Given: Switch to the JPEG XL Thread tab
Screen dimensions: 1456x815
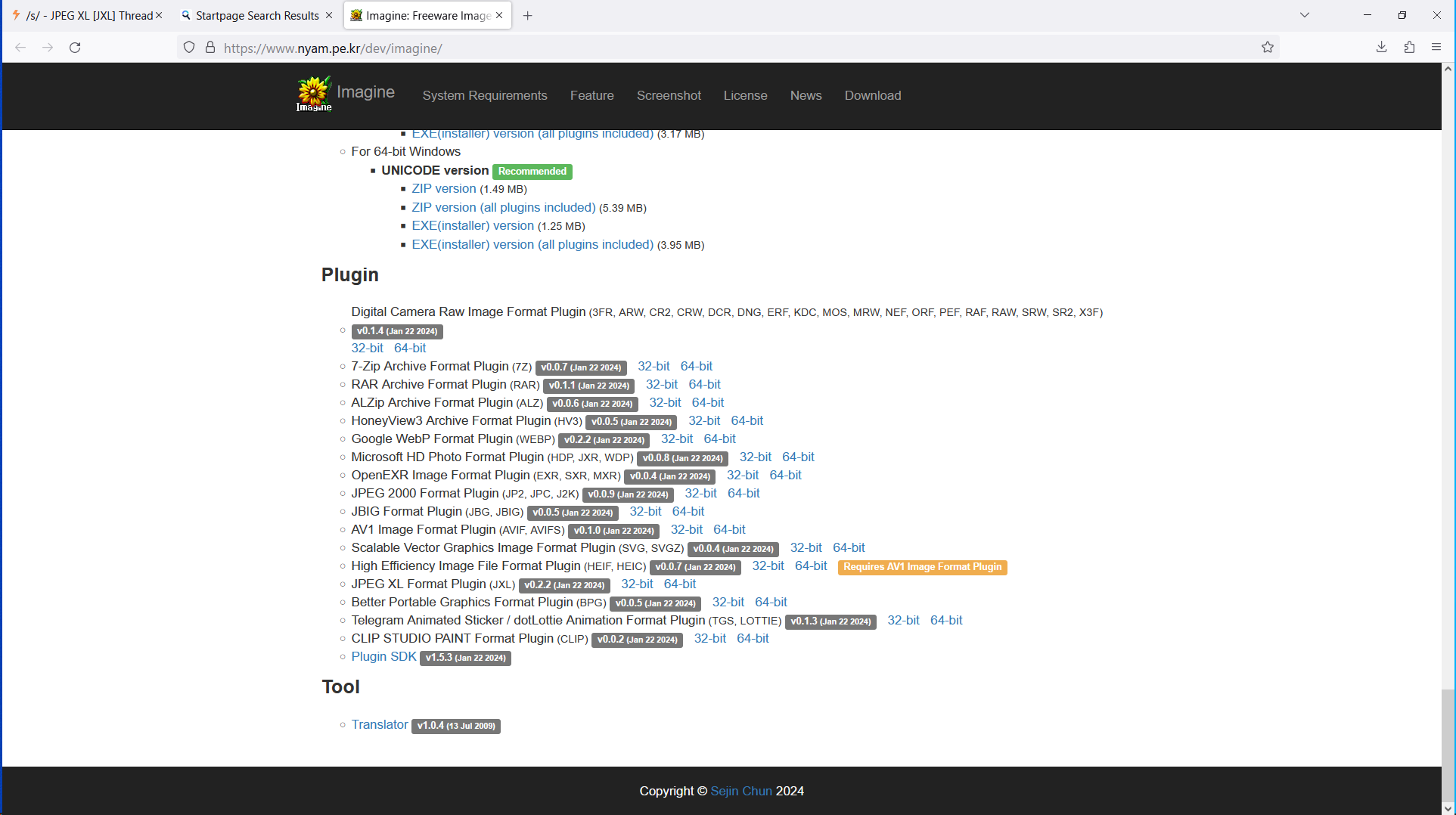Looking at the screenshot, I should point(86,15).
